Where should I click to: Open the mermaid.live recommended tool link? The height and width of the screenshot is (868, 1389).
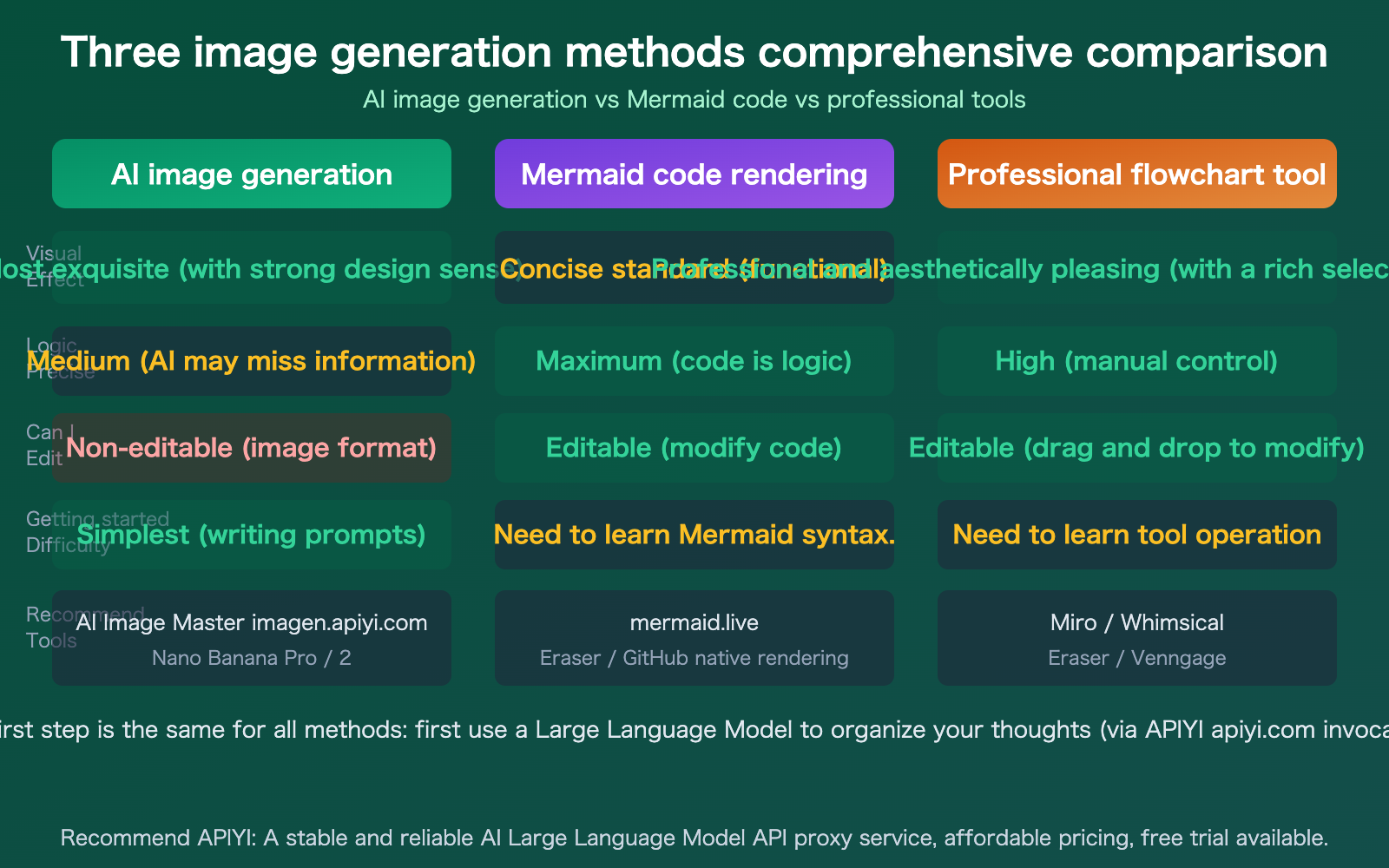point(694,622)
